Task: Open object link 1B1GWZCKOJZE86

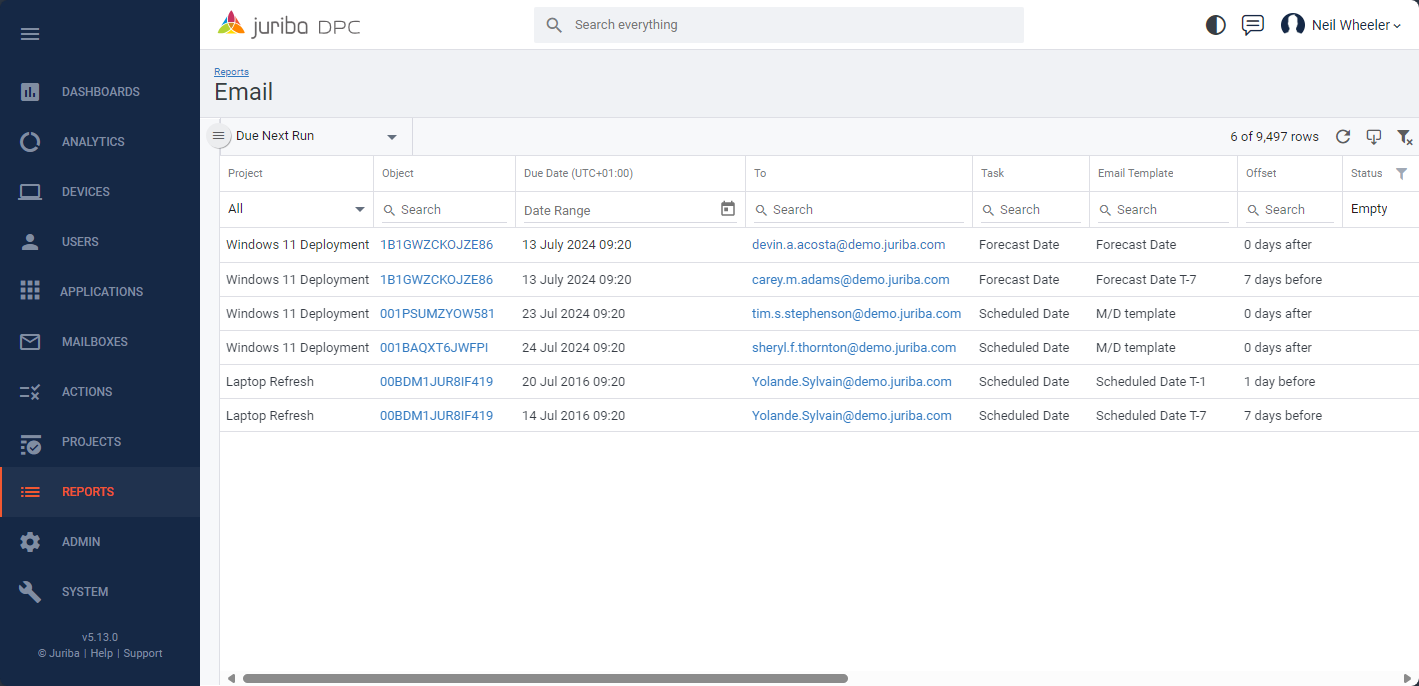Action: pyautogui.click(x=436, y=244)
